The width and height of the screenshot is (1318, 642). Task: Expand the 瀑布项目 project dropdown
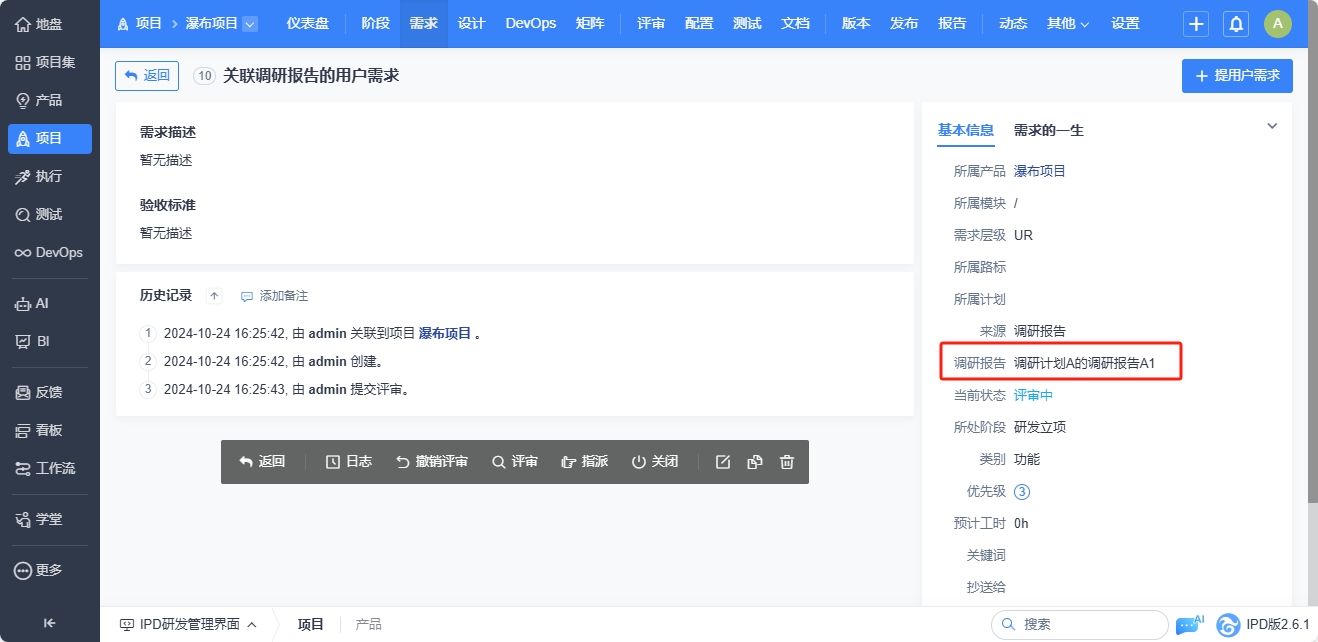coord(249,24)
